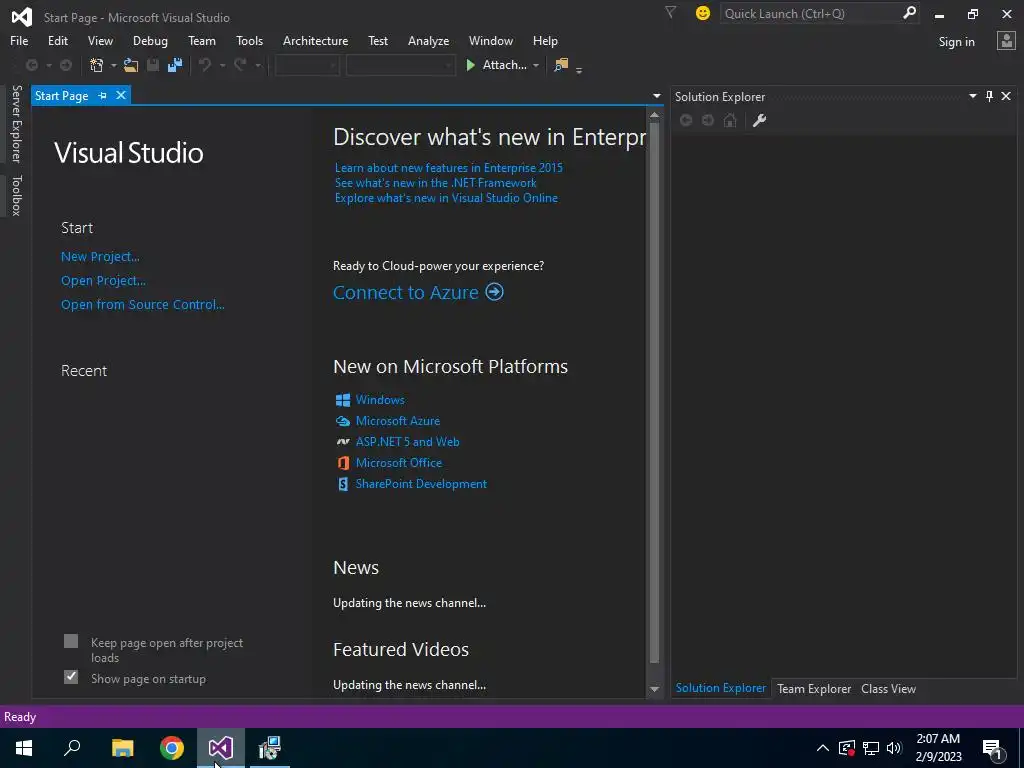The height and width of the screenshot is (768, 1024).
Task: Open the Architecture menu
Action: click(x=315, y=40)
